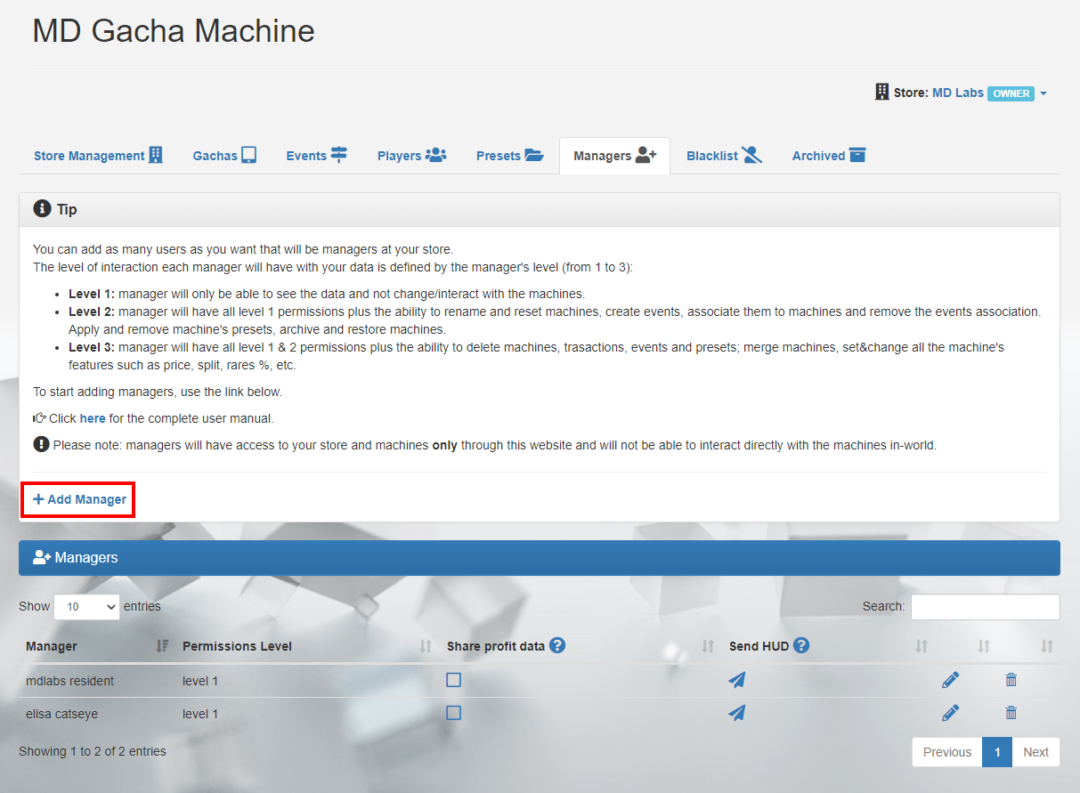Check Share profit data for elisa catseye
The height and width of the screenshot is (793, 1080).
pyautogui.click(x=453, y=713)
